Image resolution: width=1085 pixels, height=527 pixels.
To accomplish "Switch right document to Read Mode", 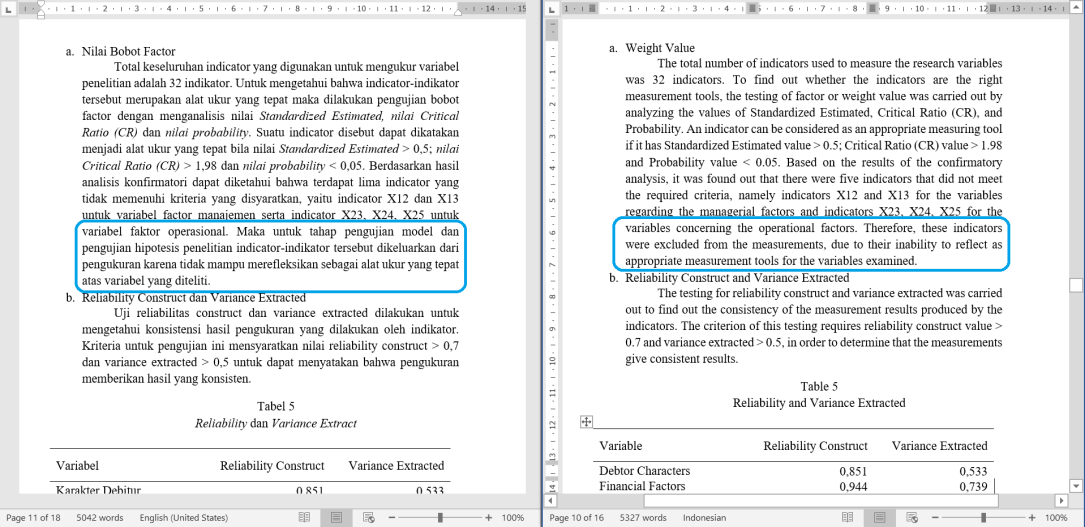I will [847, 517].
